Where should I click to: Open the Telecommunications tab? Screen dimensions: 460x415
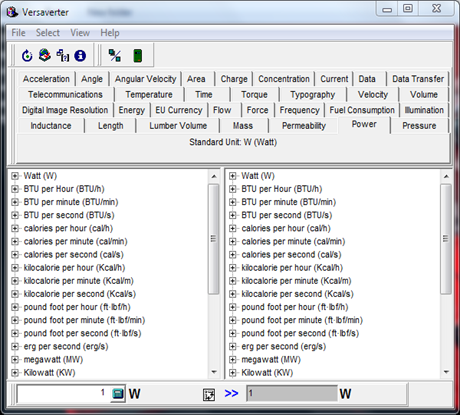pyautogui.click(x=65, y=95)
